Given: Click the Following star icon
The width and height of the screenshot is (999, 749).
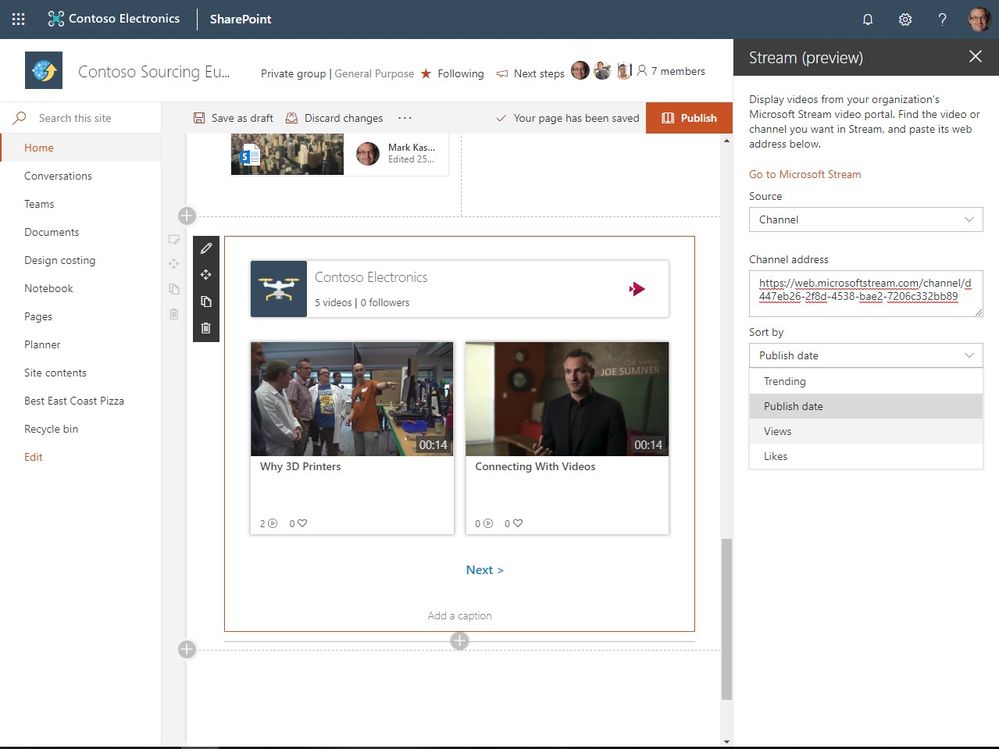Looking at the screenshot, I should coord(426,73).
